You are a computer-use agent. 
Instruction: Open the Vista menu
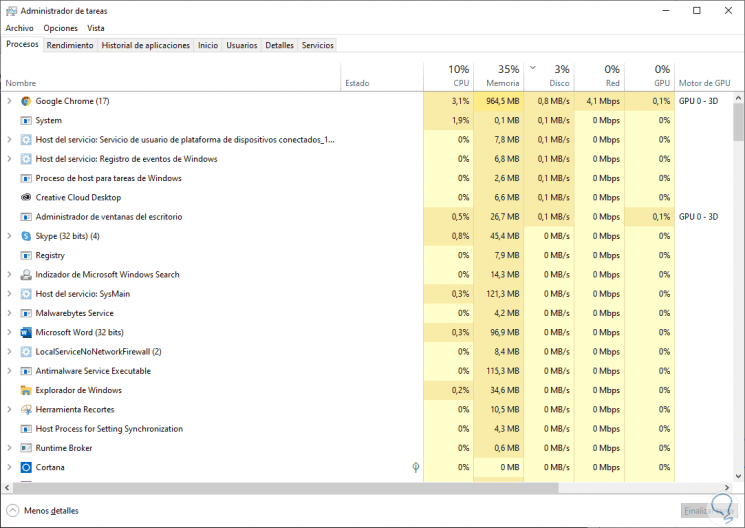(x=96, y=28)
